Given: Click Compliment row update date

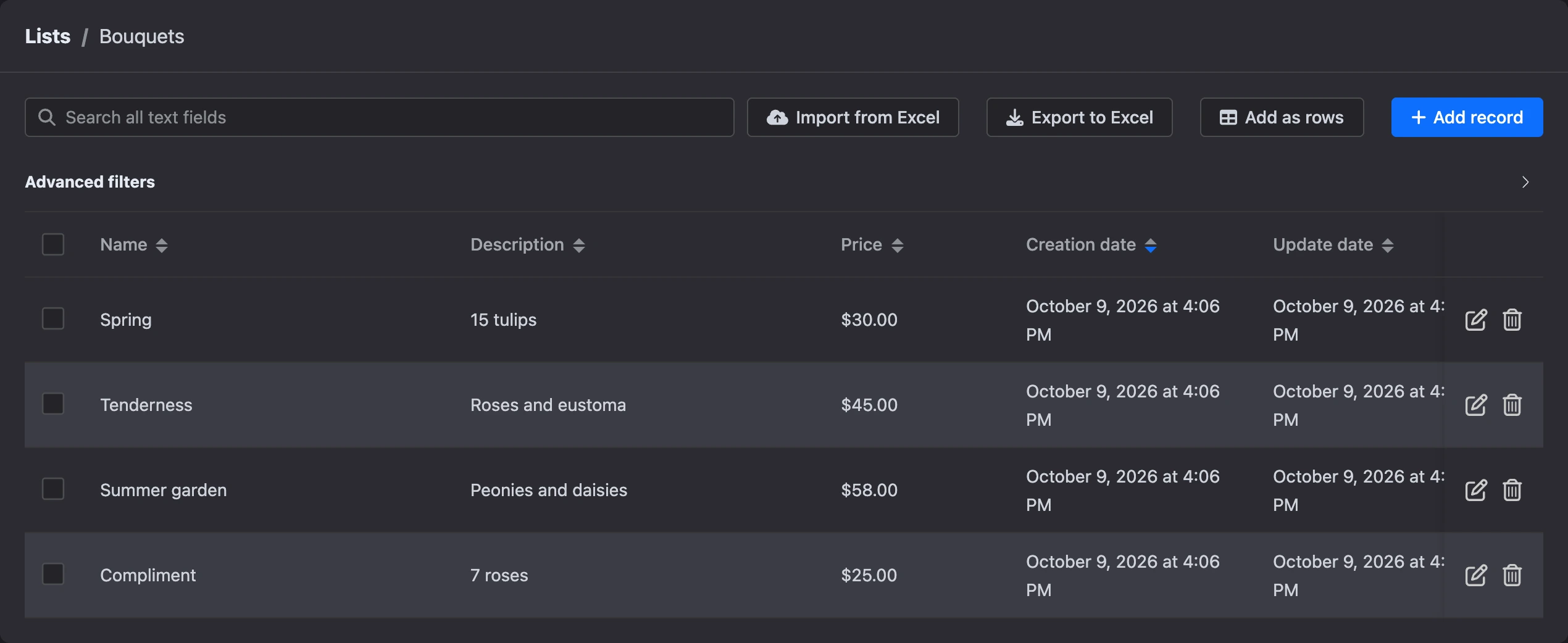Looking at the screenshot, I should (1359, 576).
